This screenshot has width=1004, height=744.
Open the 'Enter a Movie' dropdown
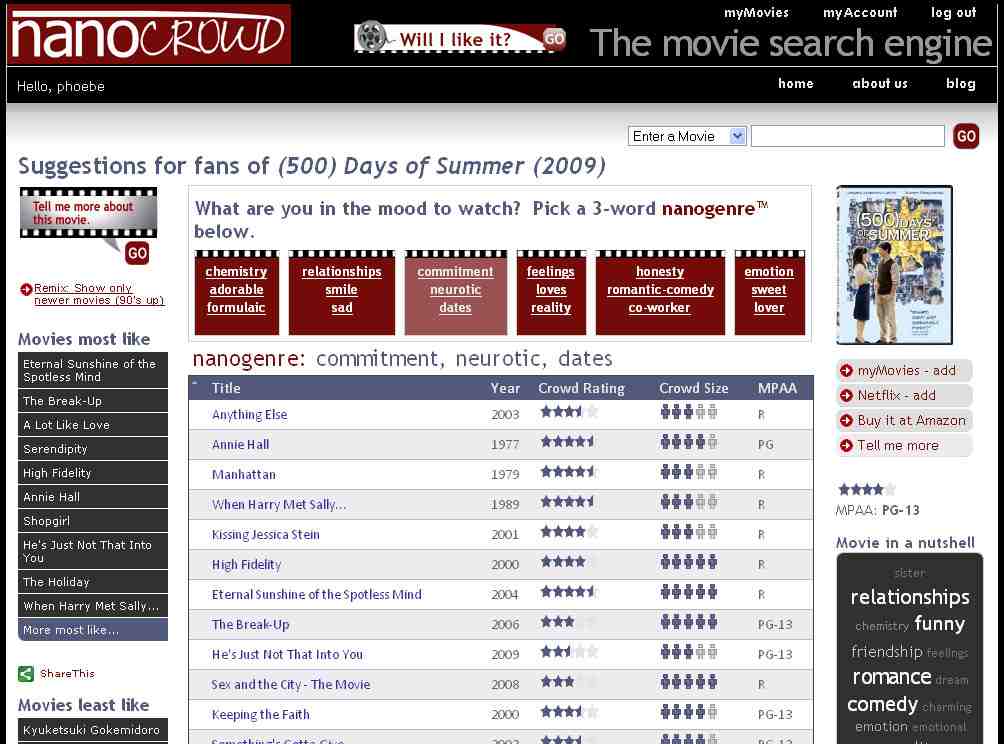[x=687, y=136]
